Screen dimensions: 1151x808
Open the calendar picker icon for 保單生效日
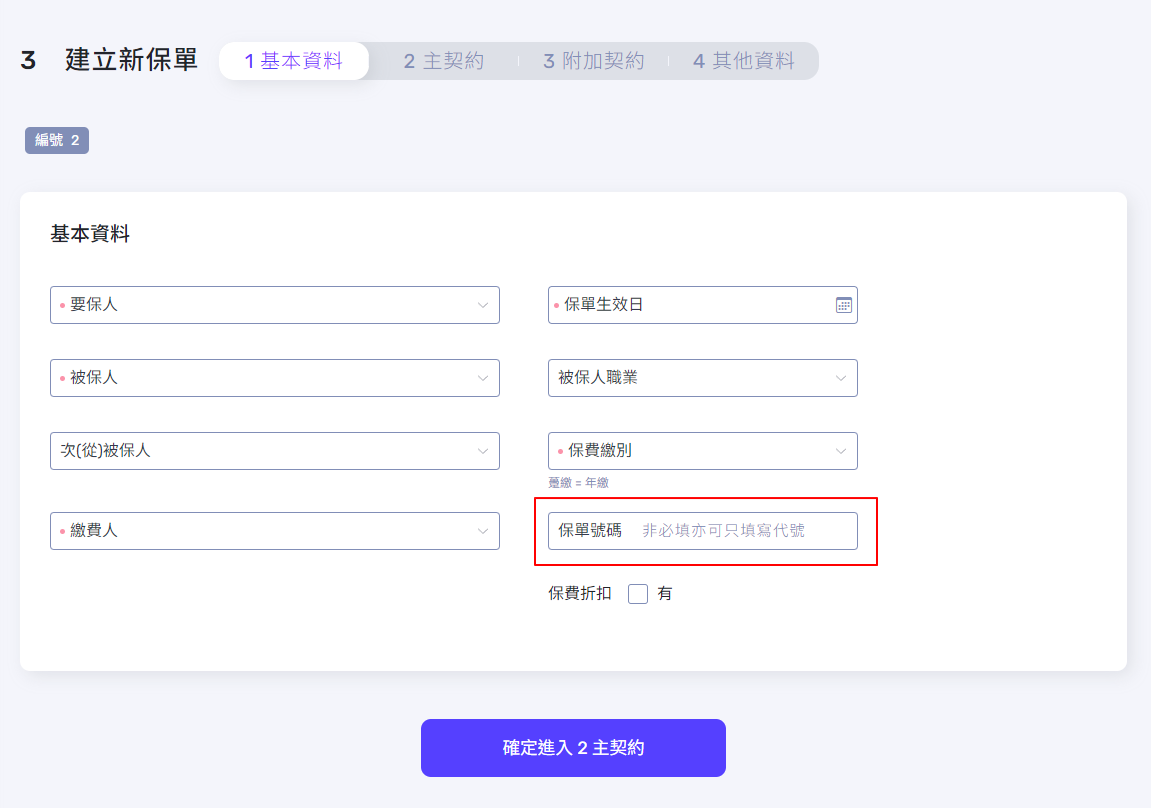pyautogui.click(x=843, y=305)
